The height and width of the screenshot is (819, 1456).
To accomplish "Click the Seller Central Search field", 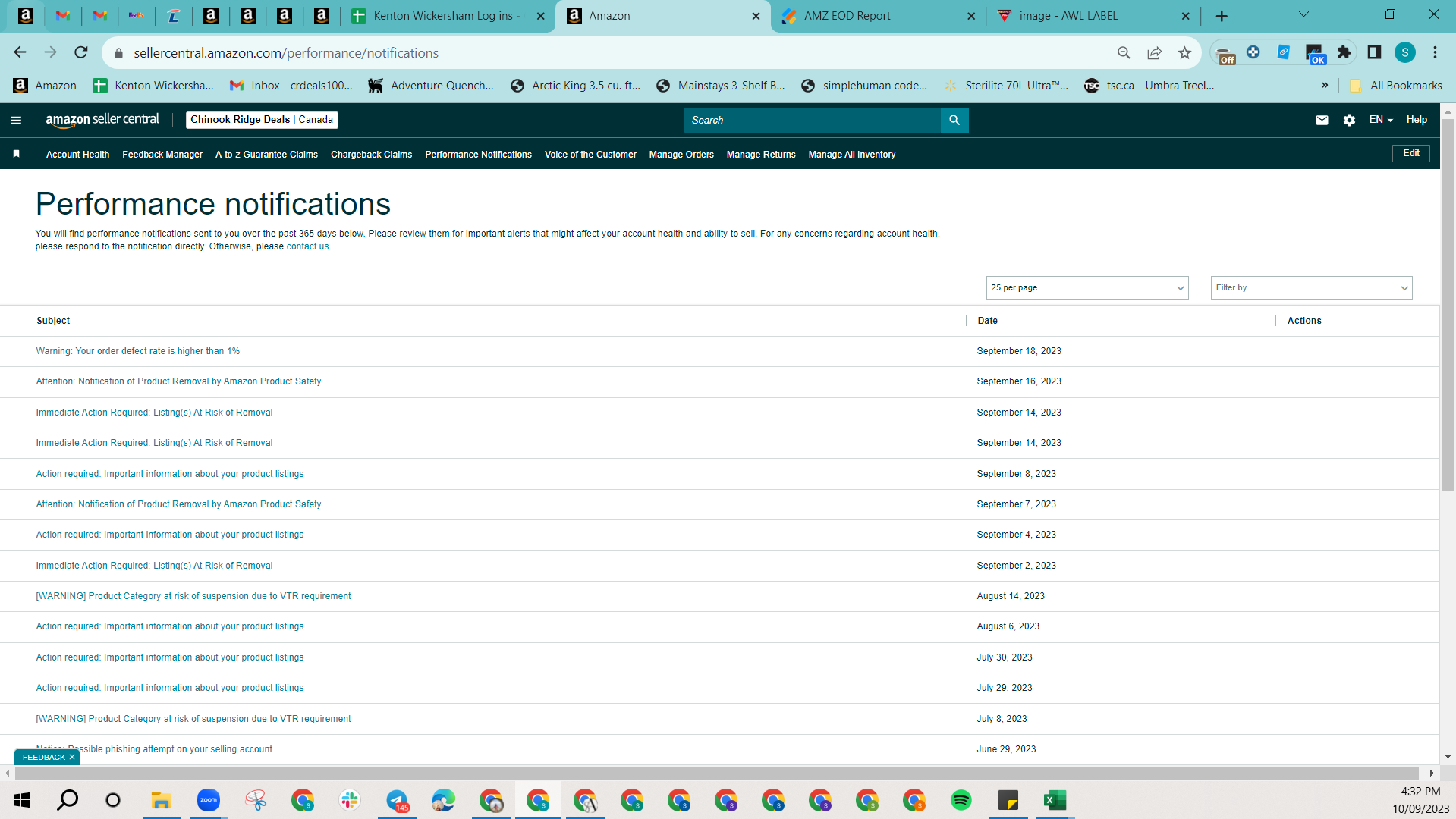I will (x=812, y=120).
